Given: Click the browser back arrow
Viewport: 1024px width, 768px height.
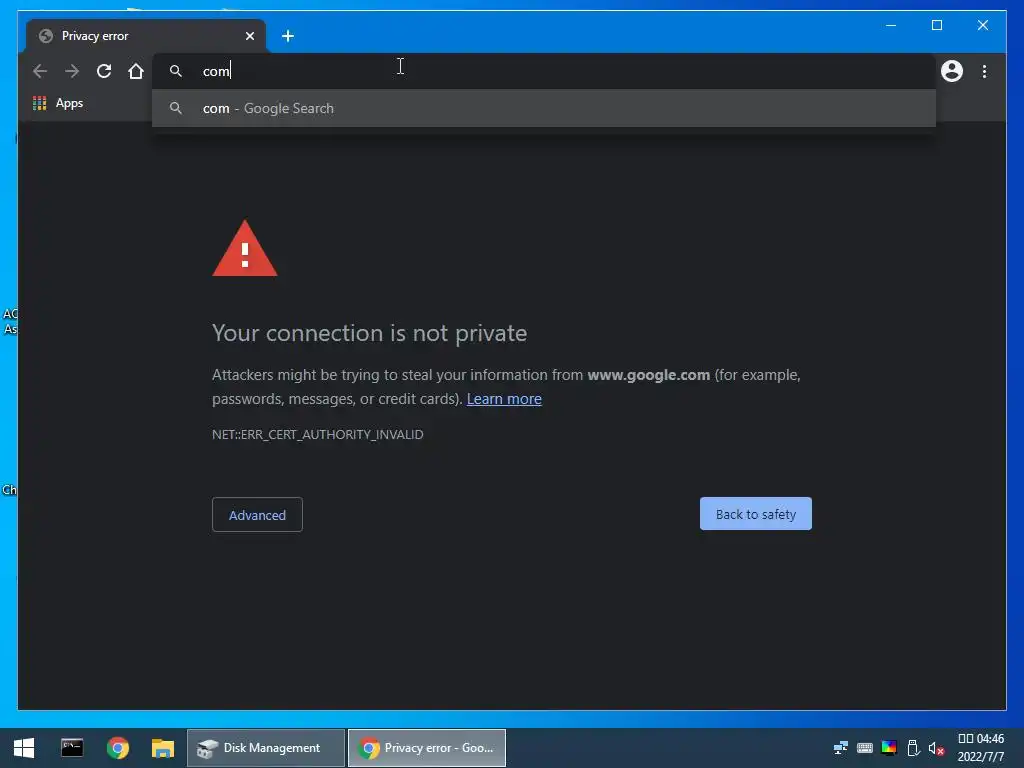Looking at the screenshot, I should pos(40,71).
